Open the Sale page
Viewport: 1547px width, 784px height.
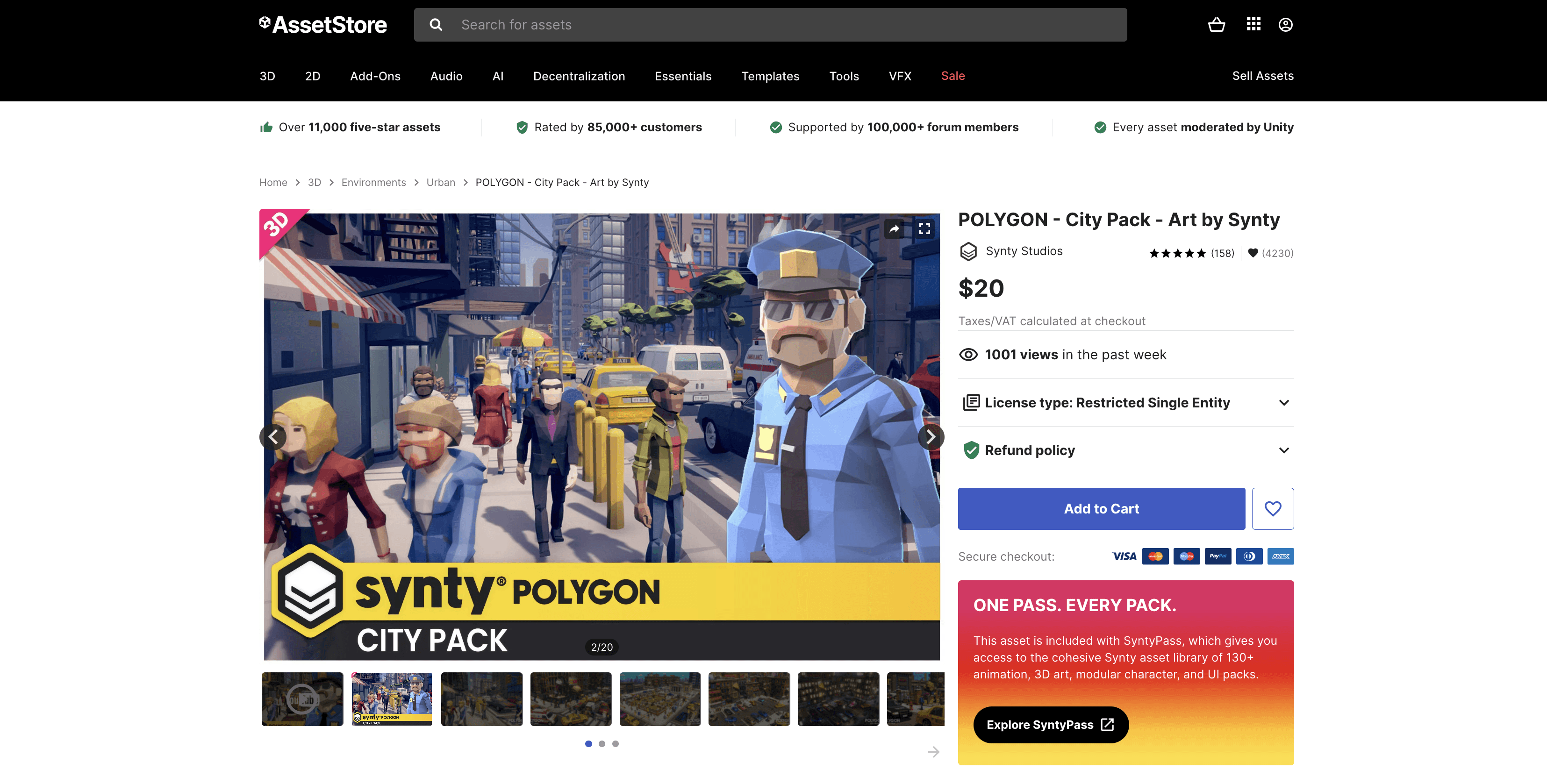953,76
